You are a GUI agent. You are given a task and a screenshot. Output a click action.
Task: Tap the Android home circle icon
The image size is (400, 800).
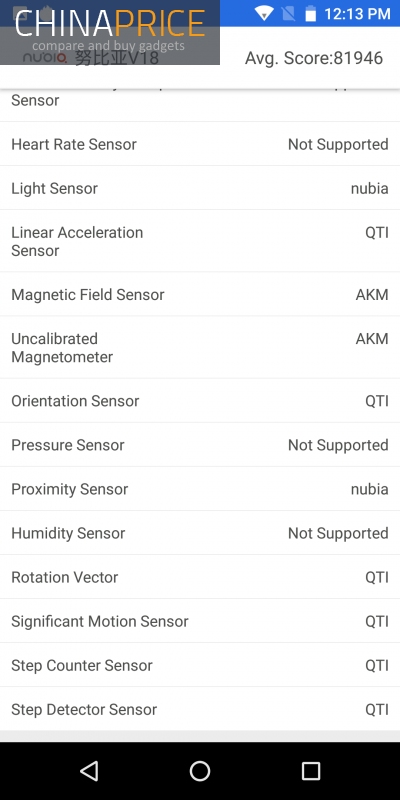pos(200,771)
